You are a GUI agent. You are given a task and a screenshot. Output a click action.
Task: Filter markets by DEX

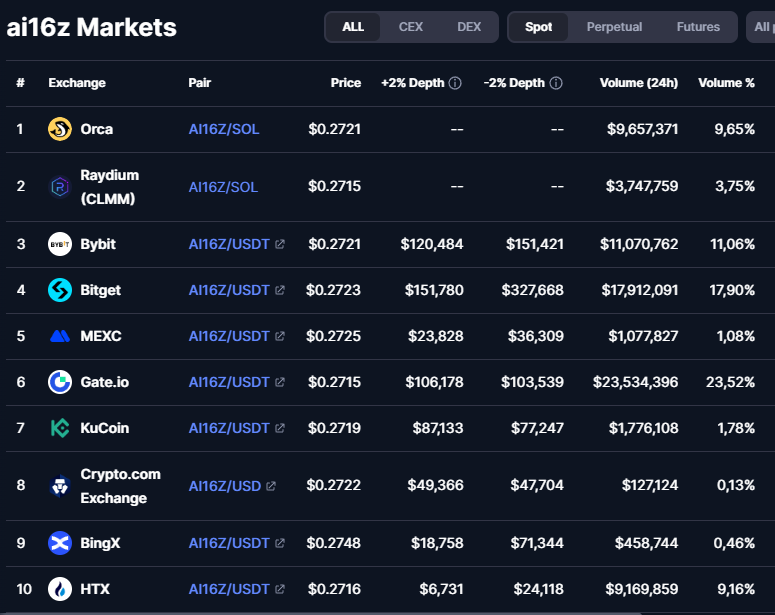tap(469, 27)
